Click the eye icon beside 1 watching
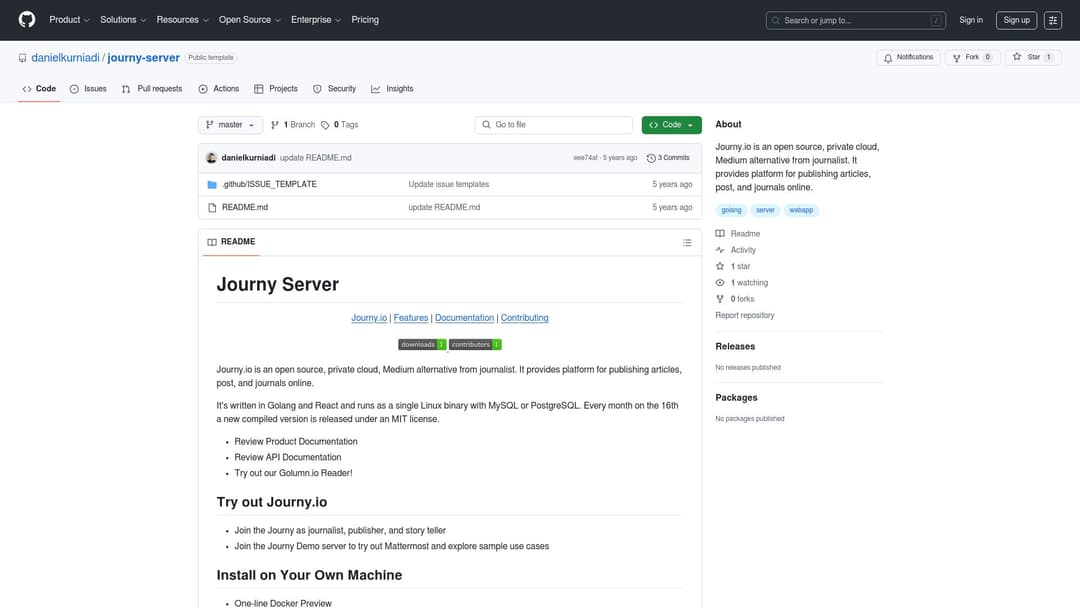This screenshot has height=608, width=1080. click(x=720, y=283)
